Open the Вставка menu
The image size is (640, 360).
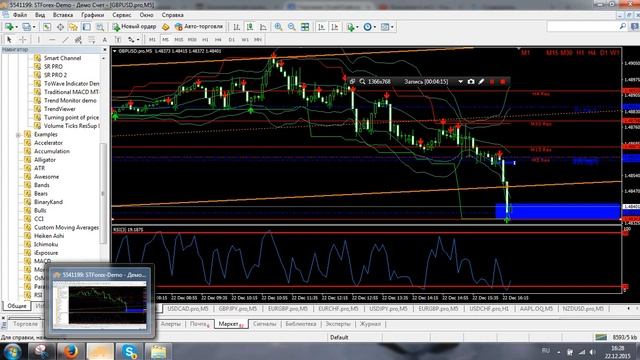tap(63, 15)
